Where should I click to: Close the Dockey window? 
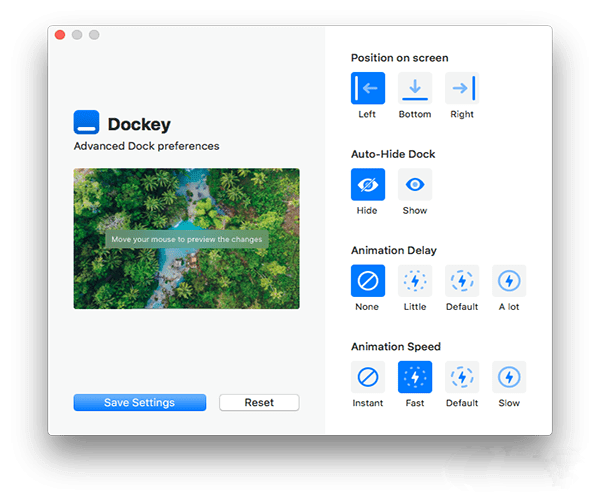click(x=60, y=35)
